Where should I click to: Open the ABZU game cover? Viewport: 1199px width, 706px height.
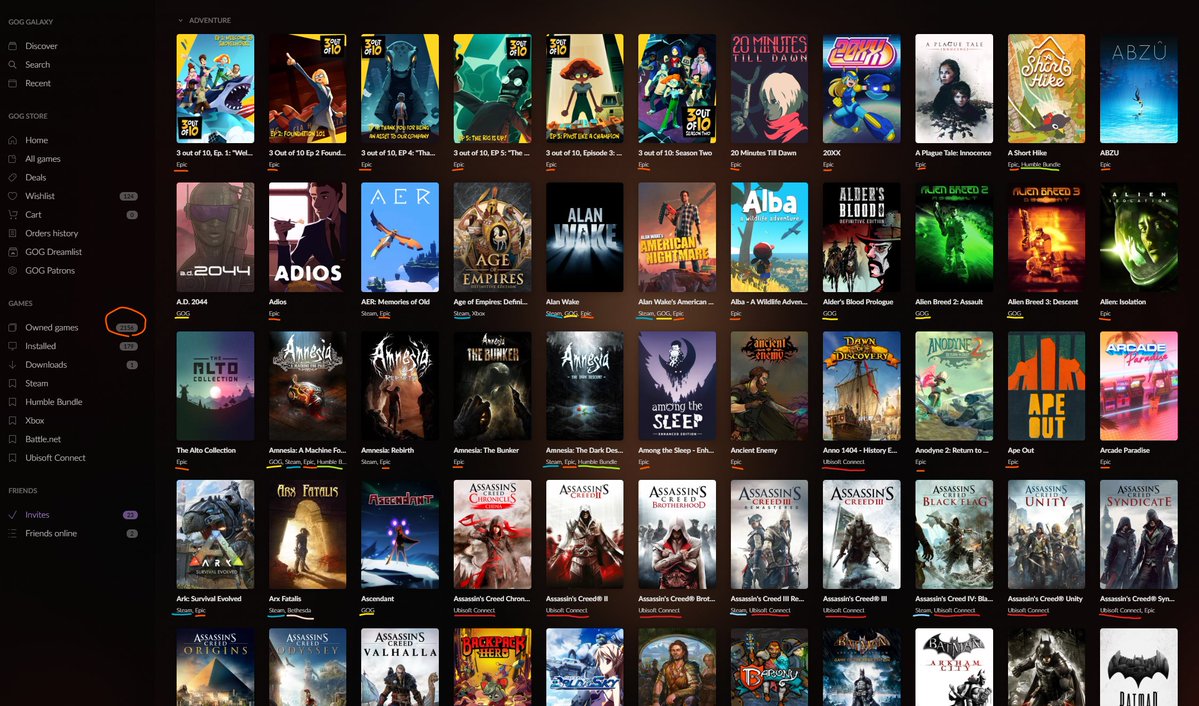point(1139,88)
